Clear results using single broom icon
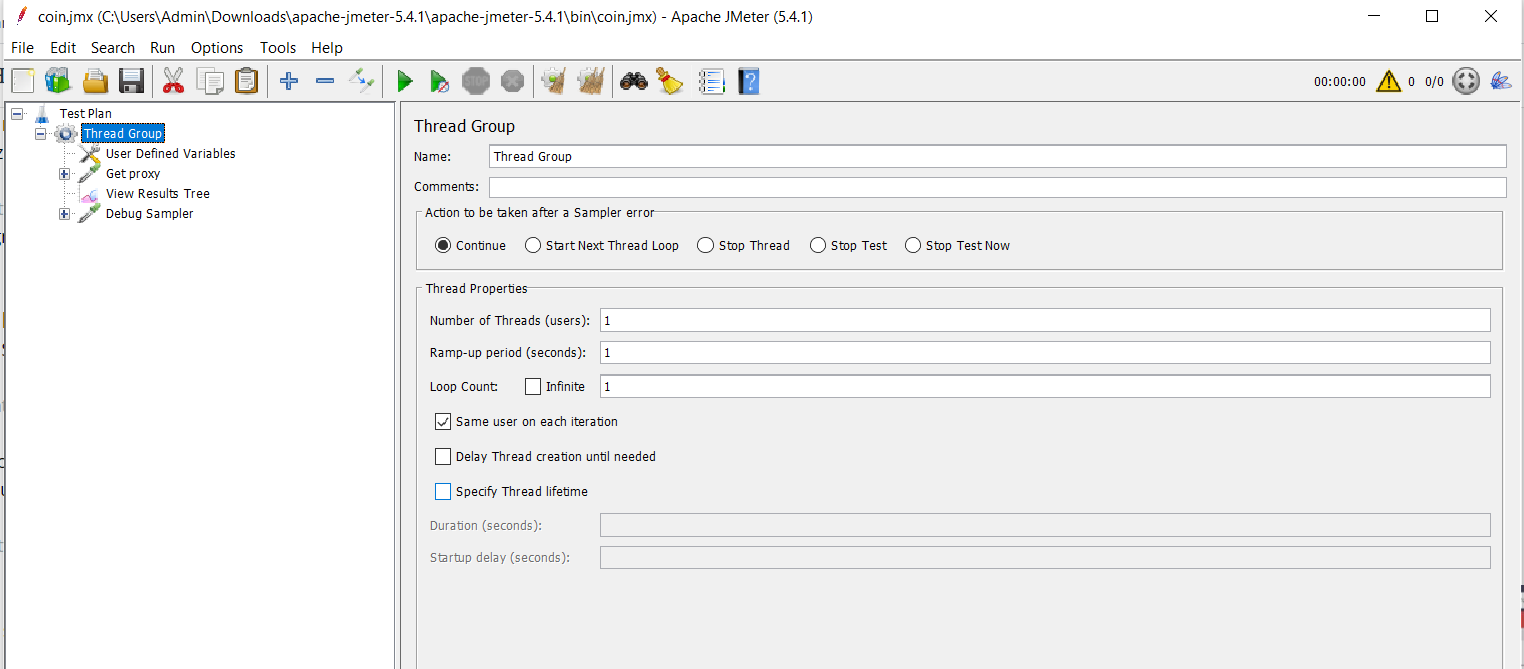Image resolution: width=1524 pixels, height=669 pixels. pyautogui.click(x=554, y=81)
